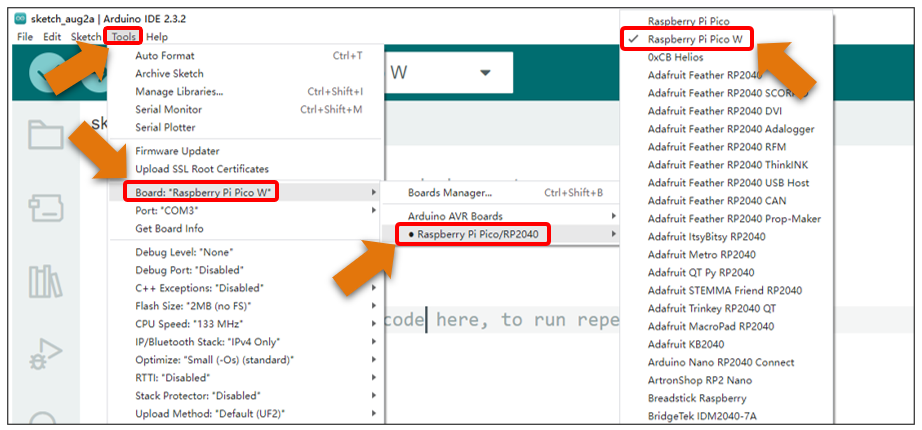The width and height of the screenshot is (922, 430).
Task: Open the File menu
Action: coord(25,36)
